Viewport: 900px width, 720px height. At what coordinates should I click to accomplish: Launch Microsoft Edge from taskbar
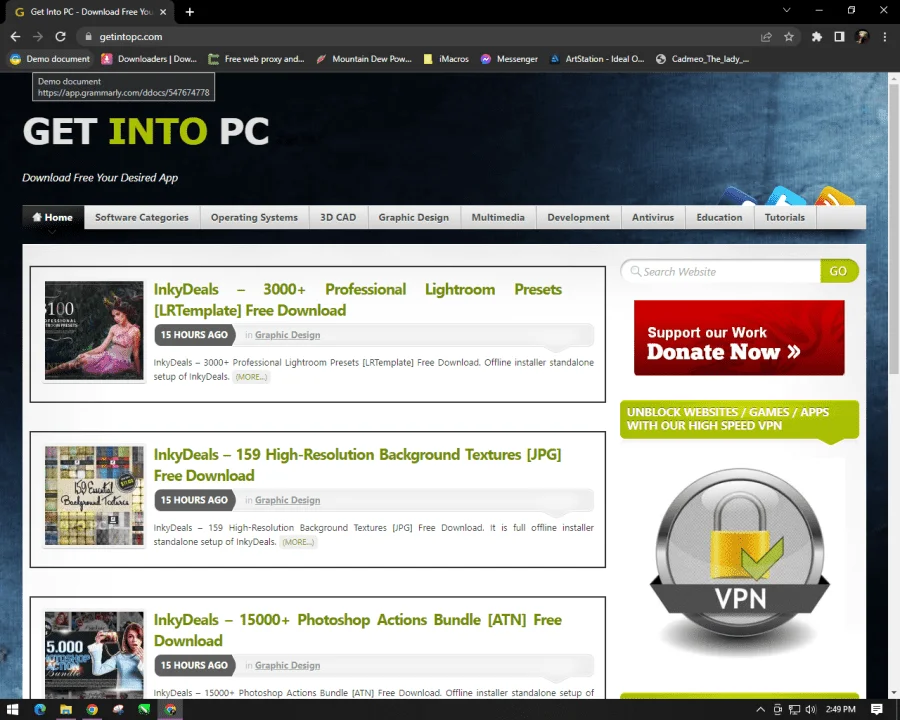[x=40, y=709]
